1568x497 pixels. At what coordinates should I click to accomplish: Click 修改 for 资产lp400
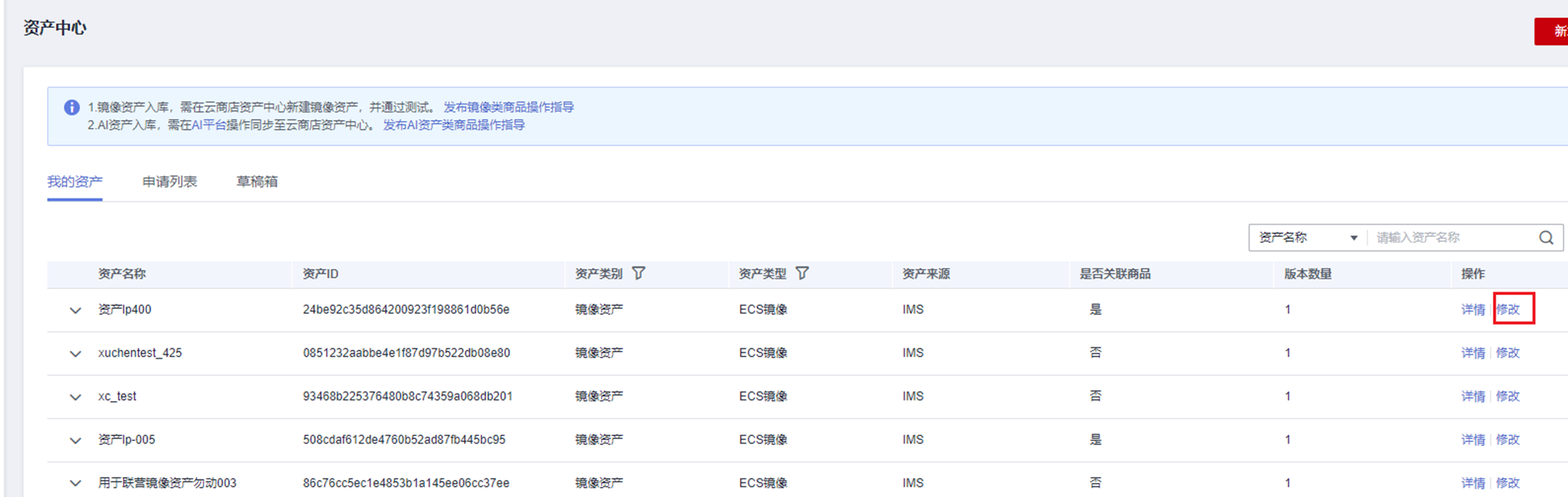pos(1508,309)
